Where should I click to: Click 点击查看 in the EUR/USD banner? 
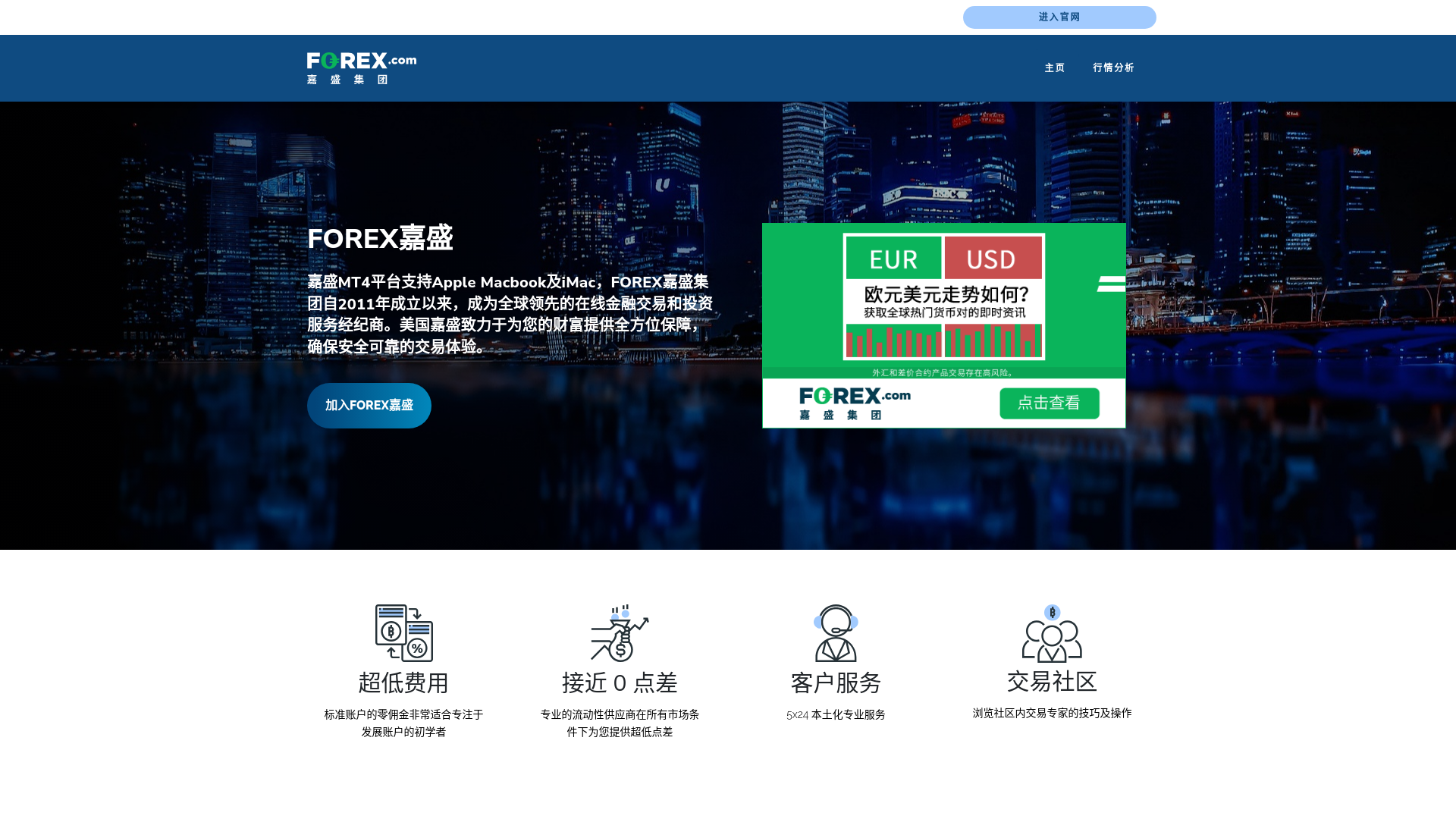pyautogui.click(x=1050, y=403)
